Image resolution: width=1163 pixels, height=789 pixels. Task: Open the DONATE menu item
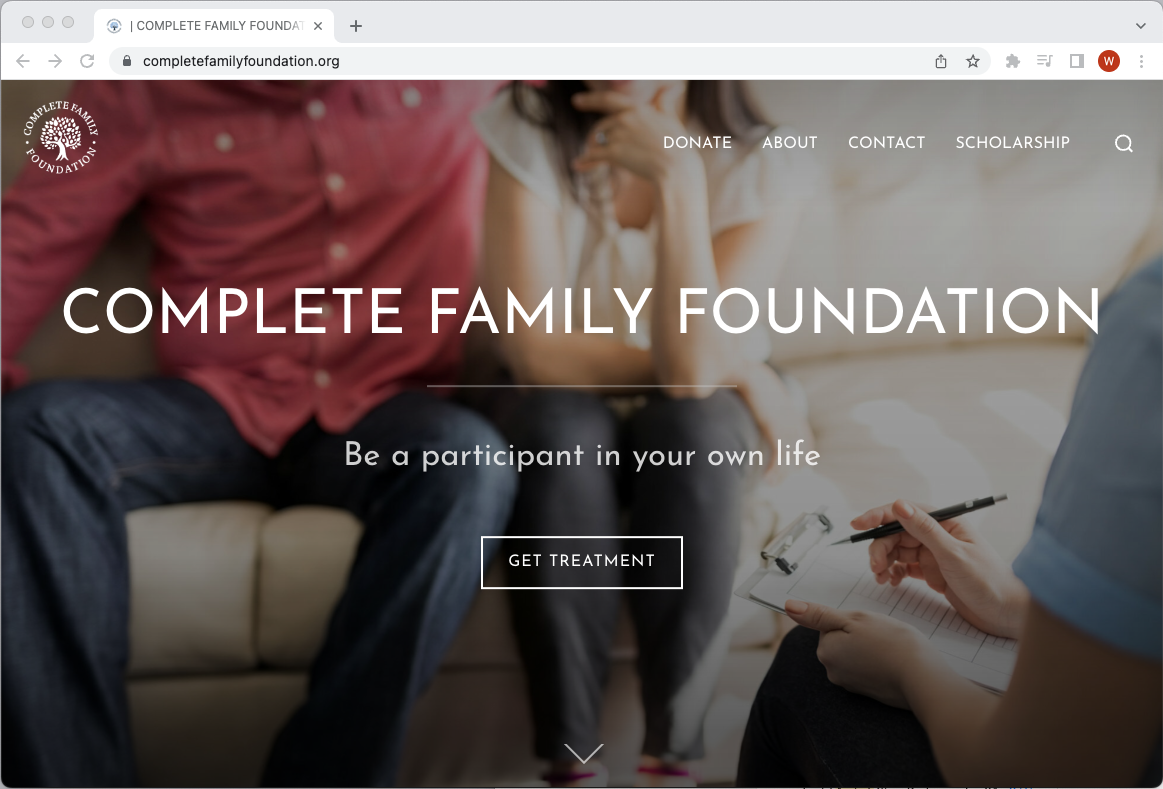[x=697, y=142]
